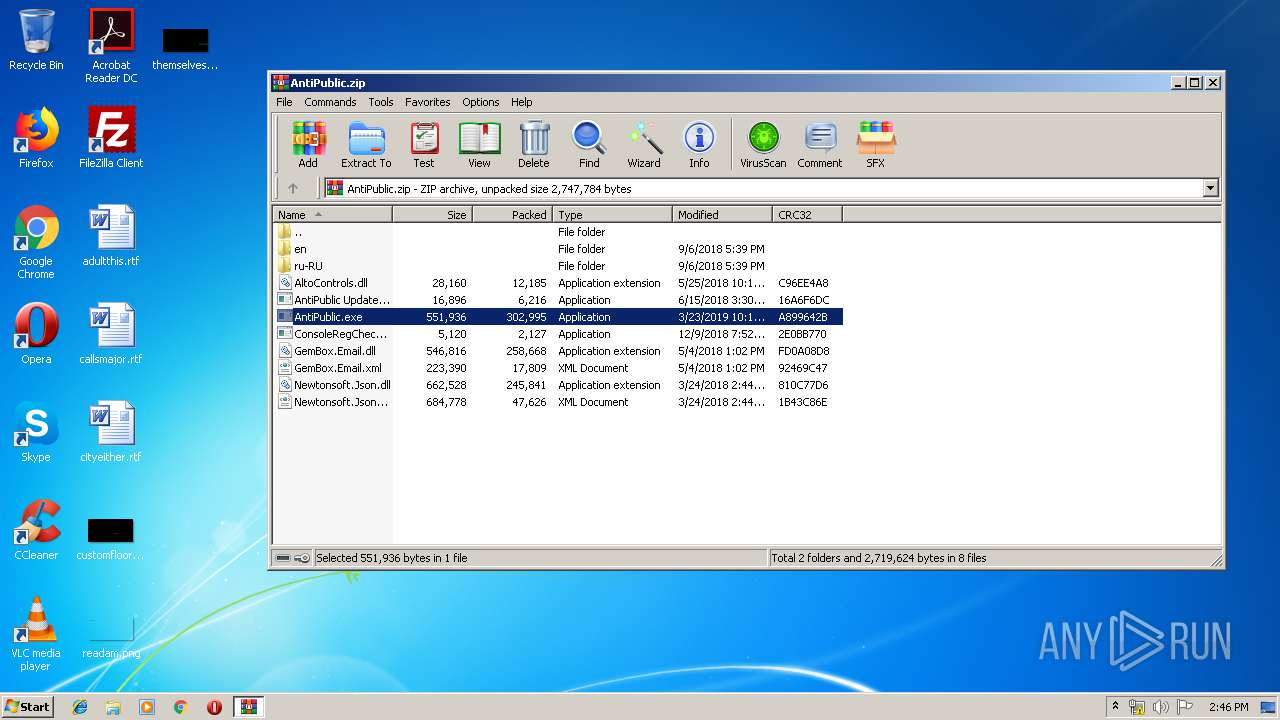Sort by the CRC32 column header

point(807,214)
